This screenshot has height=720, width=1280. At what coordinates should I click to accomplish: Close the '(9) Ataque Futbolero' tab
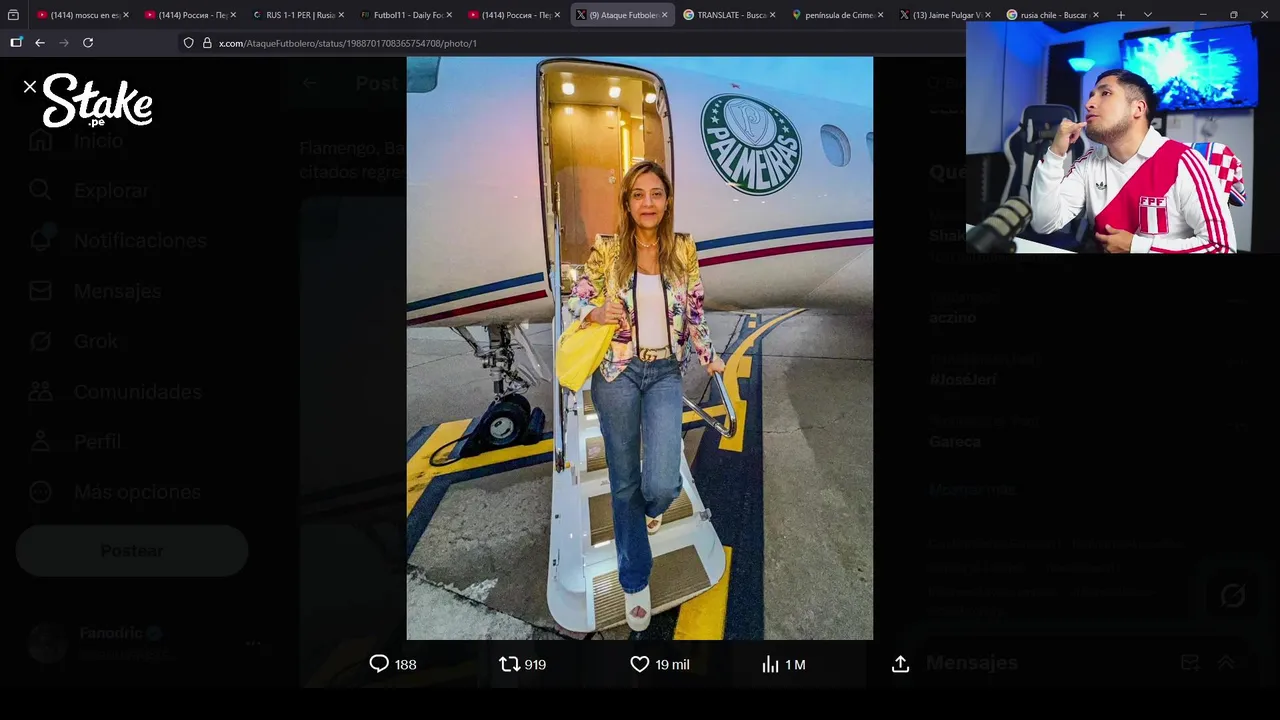pos(665,15)
